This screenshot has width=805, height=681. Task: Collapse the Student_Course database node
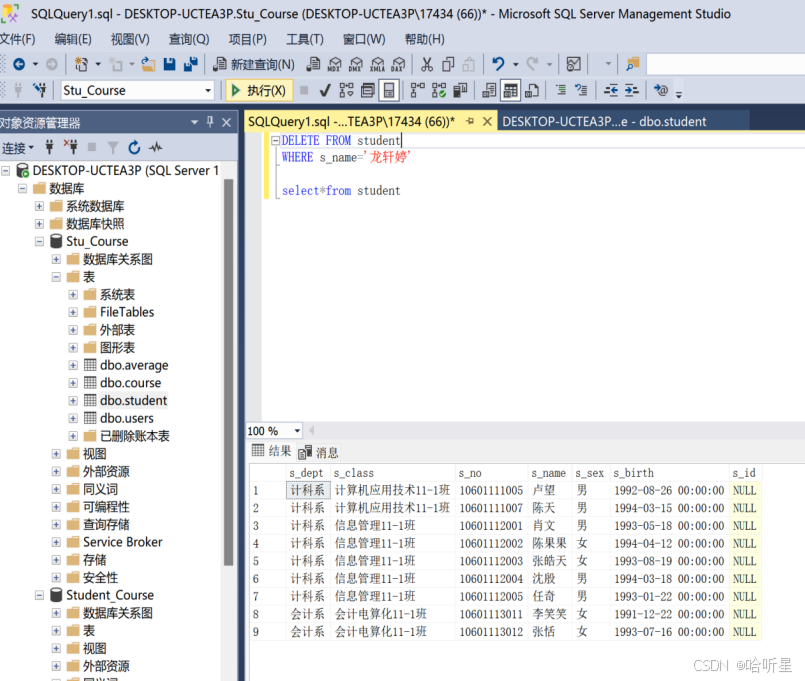(40, 595)
